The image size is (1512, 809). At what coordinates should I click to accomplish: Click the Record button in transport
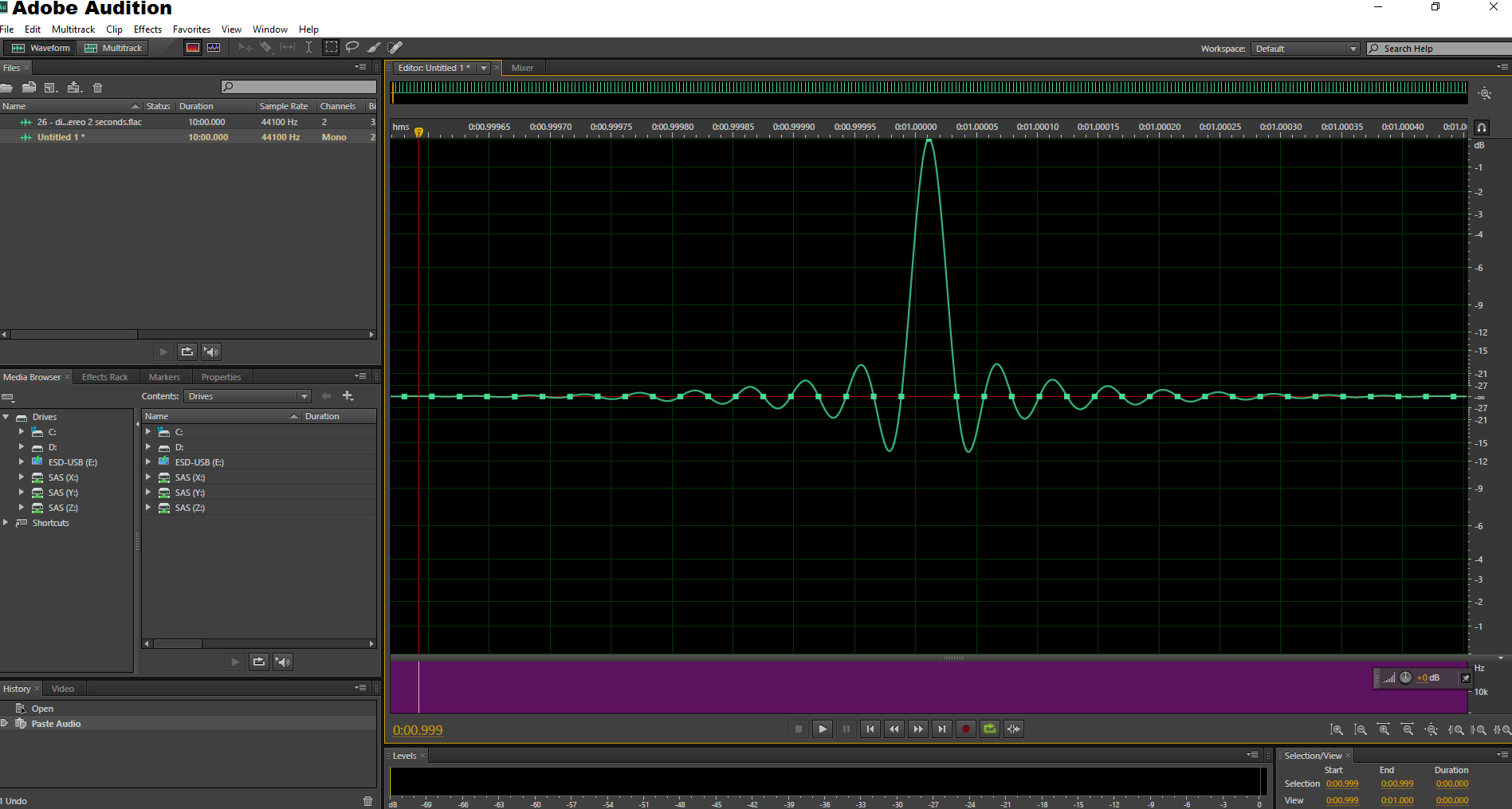[966, 728]
